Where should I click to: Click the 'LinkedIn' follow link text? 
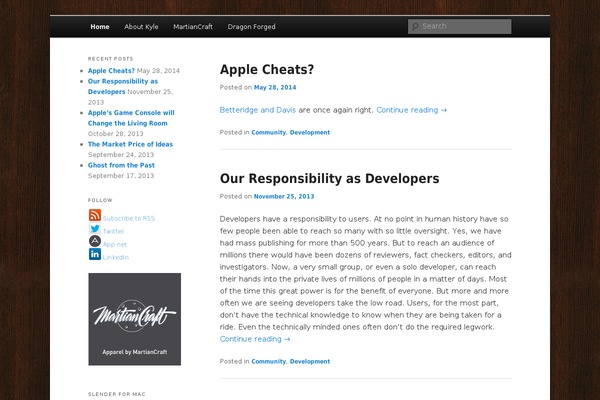pyautogui.click(x=116, y=258)
